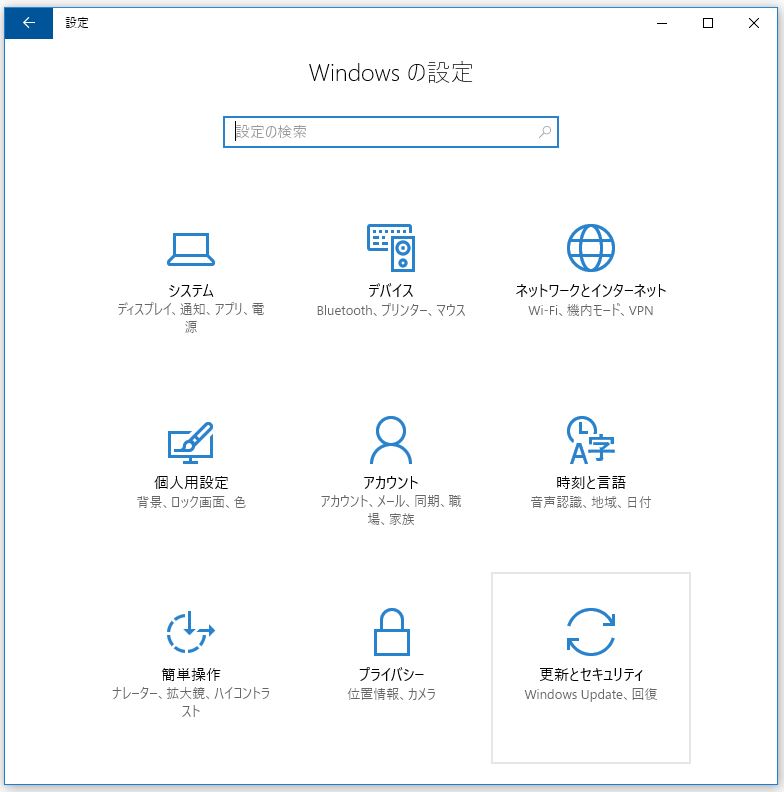Viewport: 784px width, 792px height.
Task: Open the アカウント person icon
Action: [391, 440]
